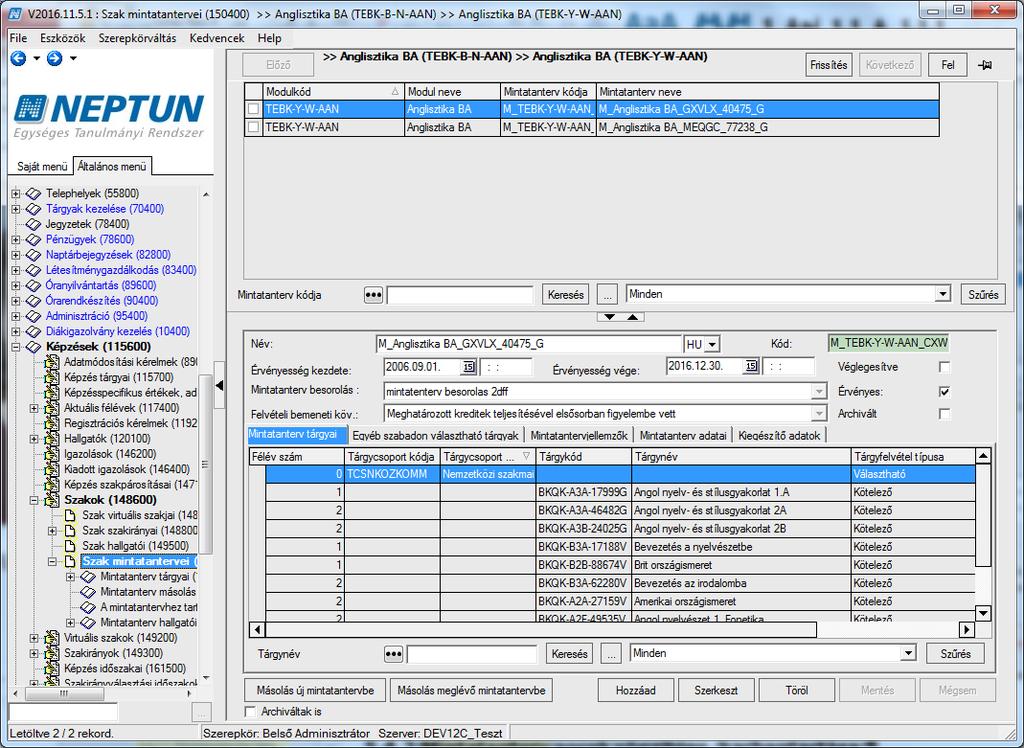Collapse the left menu panel arrow

[x=219, y=385]
